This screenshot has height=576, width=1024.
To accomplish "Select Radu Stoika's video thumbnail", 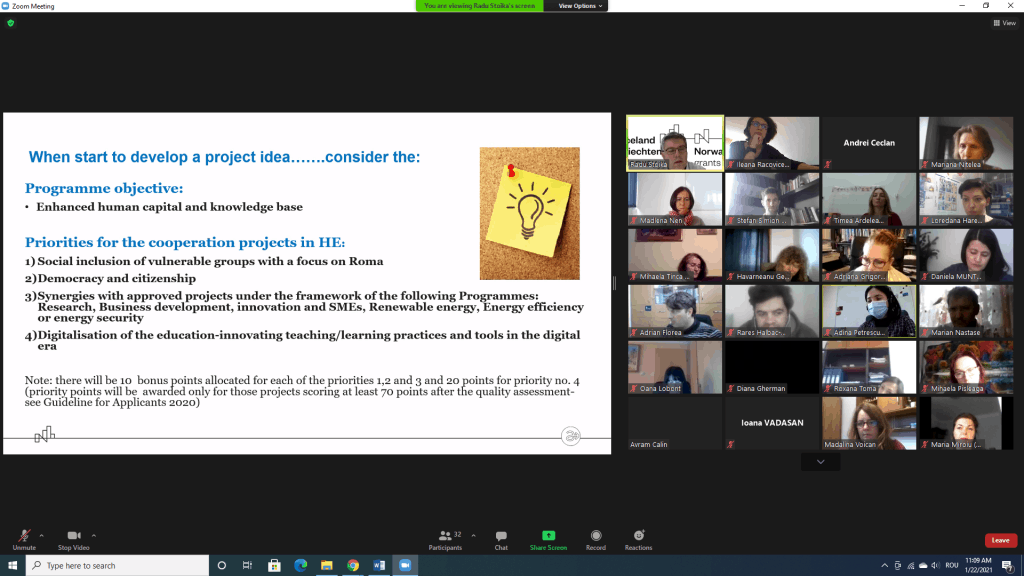I will [674, 142].
